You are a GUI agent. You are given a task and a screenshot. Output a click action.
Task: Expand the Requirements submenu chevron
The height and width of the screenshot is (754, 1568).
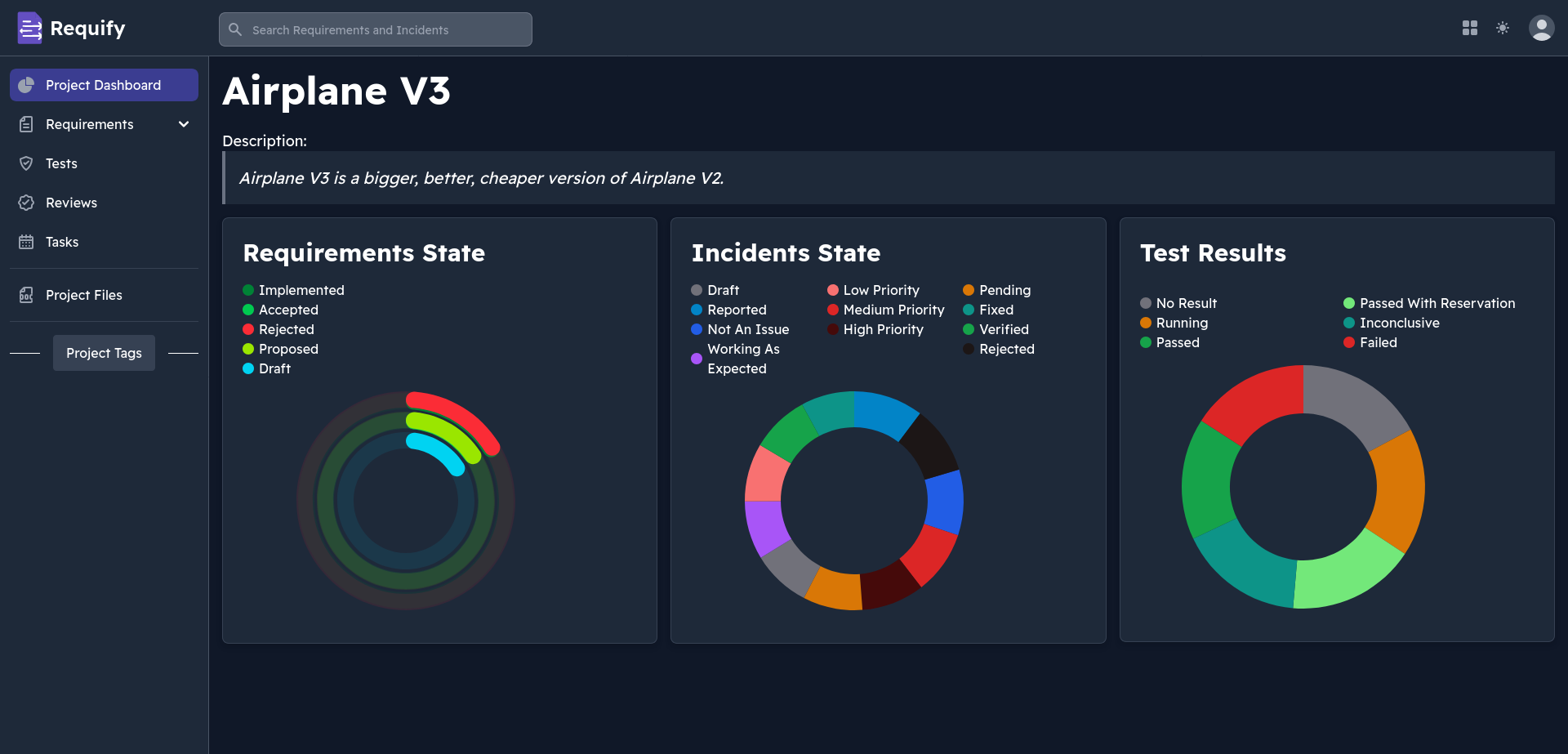click(x=184, y=124)
